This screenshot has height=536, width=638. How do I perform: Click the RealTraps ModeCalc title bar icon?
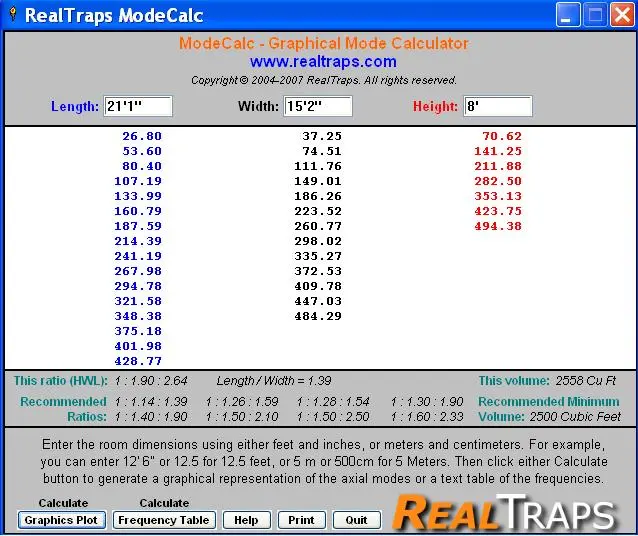click(x=13, y=15)
